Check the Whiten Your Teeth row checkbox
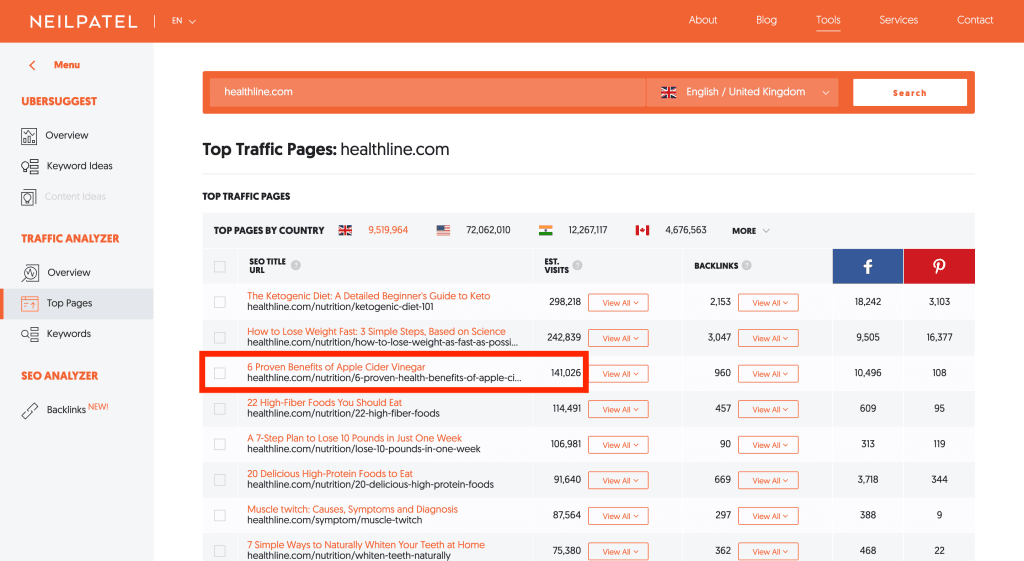Image resolution: width=1024 pixels, height=561 pixels. click(220, 551)
